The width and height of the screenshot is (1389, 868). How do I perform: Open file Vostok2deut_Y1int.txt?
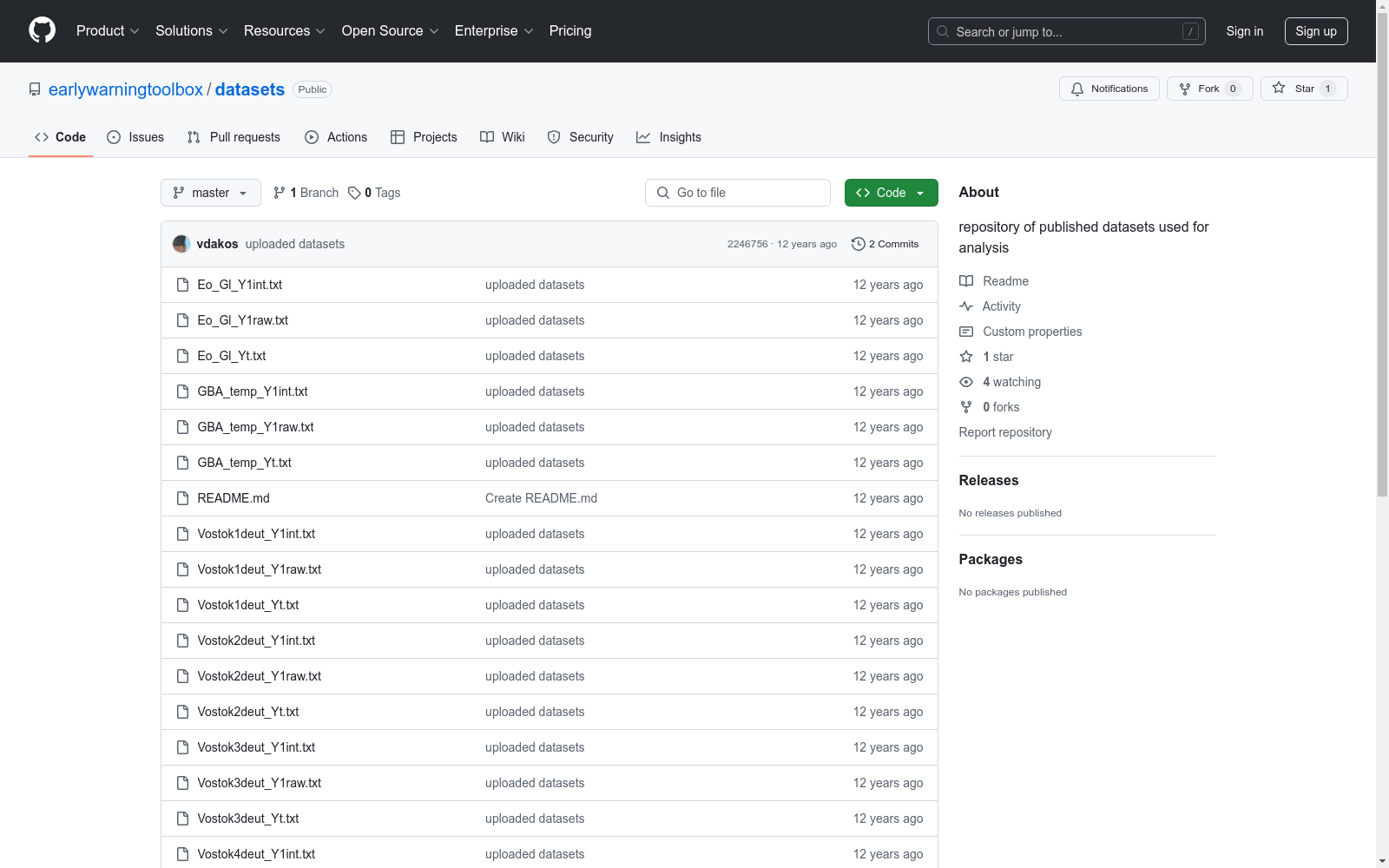(256, 641)
